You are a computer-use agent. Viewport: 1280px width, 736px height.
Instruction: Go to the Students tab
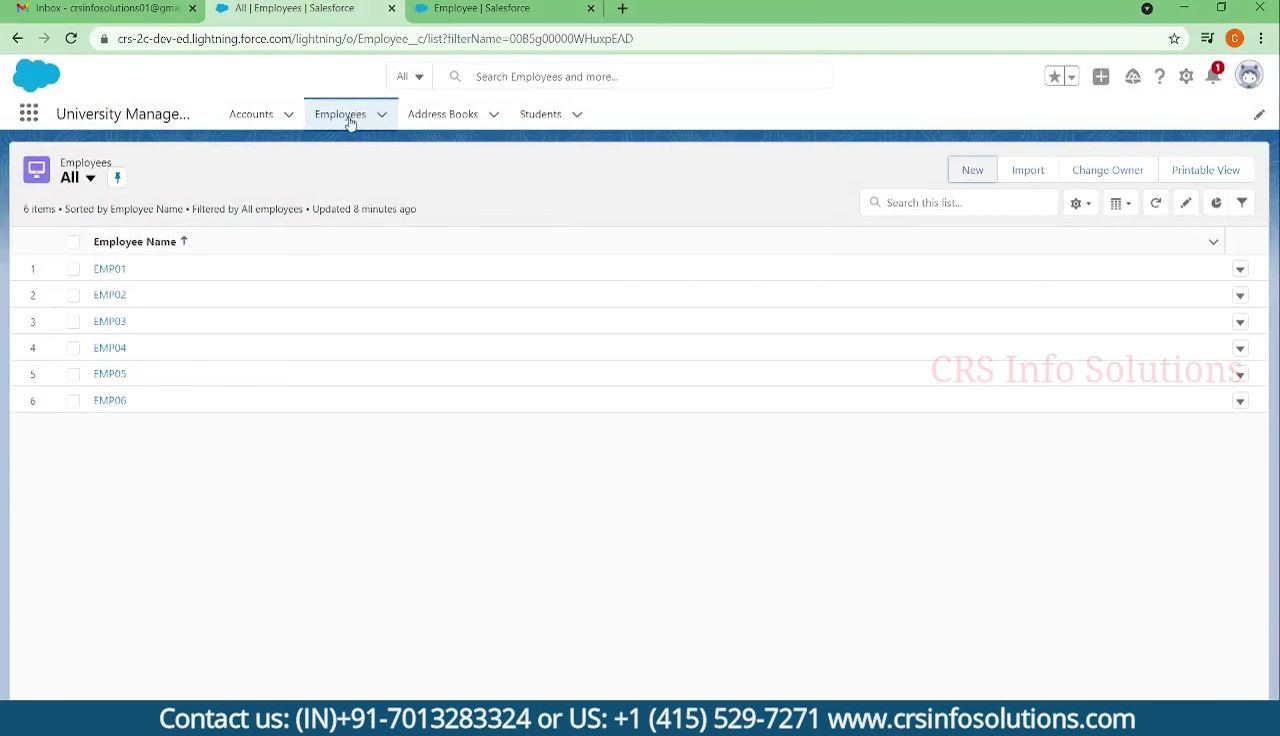point(540,114)
